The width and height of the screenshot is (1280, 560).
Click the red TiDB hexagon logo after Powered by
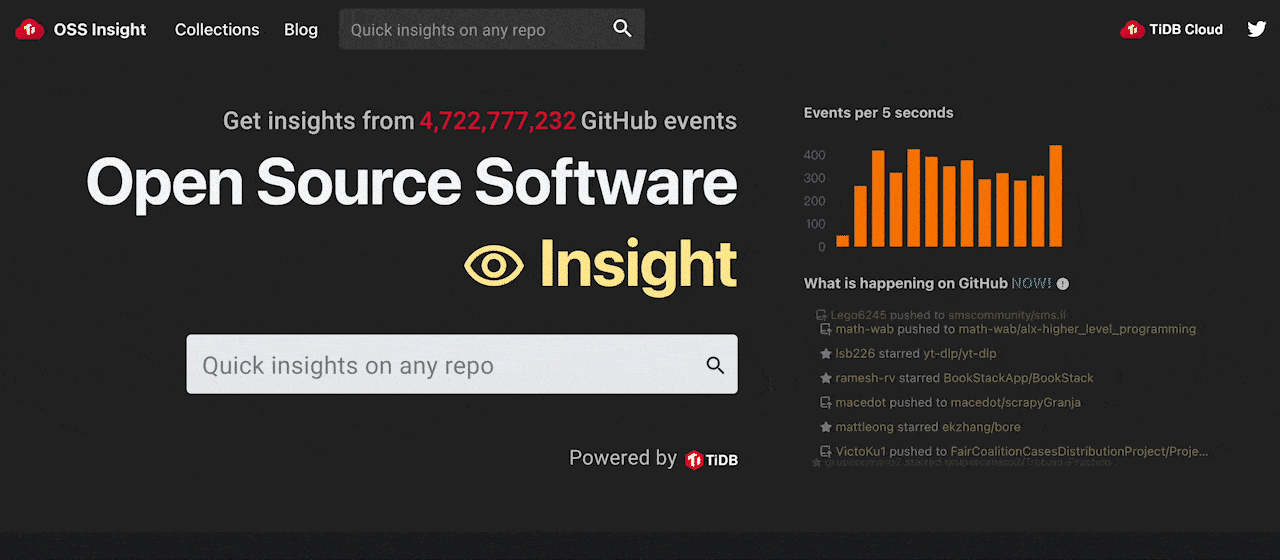(x=695, y=460)
